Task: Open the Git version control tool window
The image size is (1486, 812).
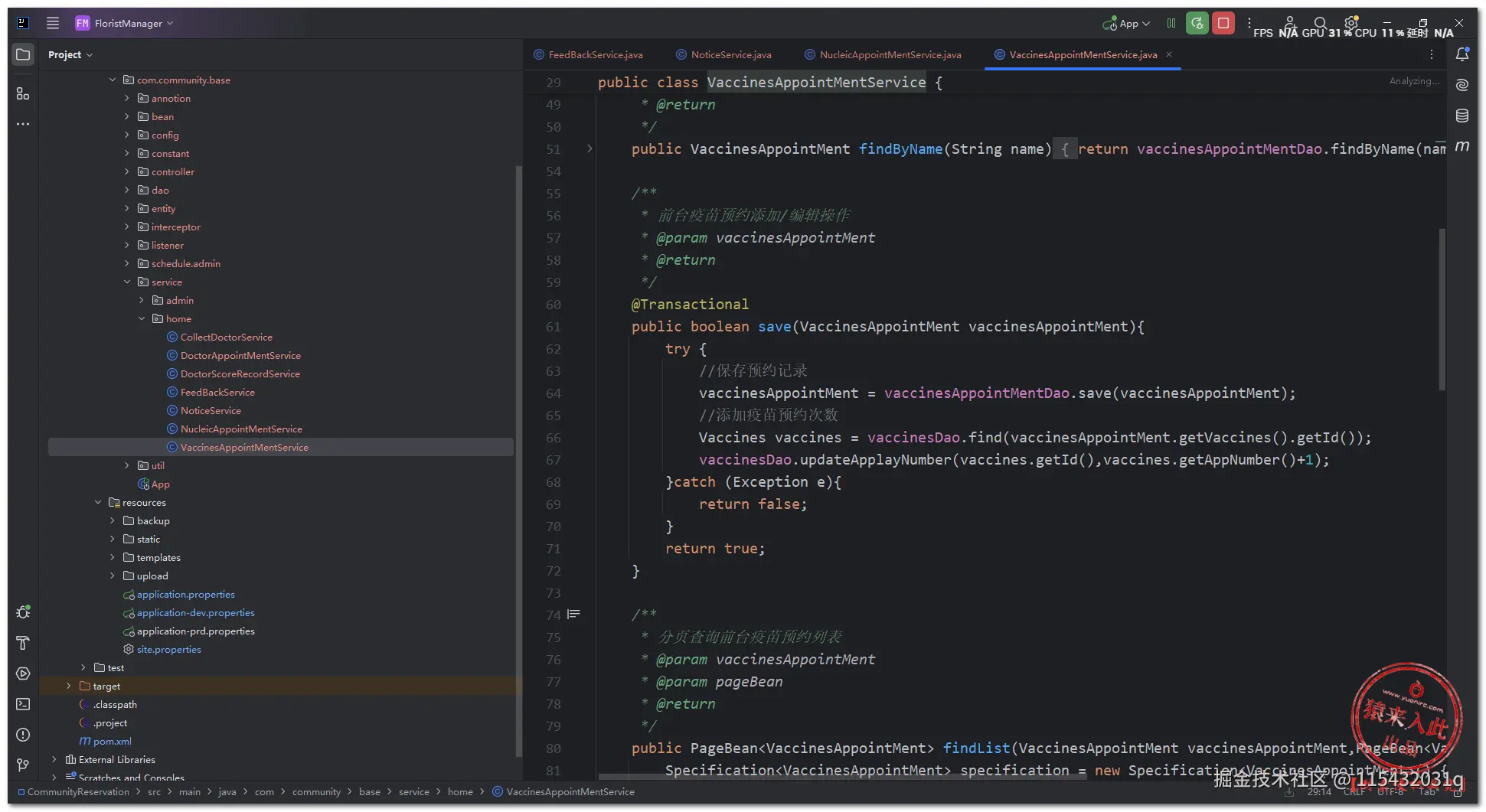Action: [x=23, y=765]
